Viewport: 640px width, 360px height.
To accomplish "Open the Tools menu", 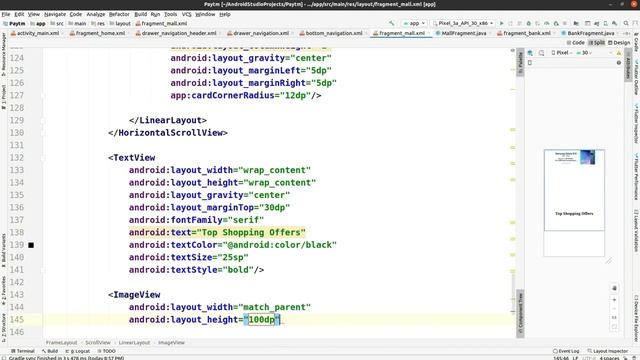I will (171, 14).
